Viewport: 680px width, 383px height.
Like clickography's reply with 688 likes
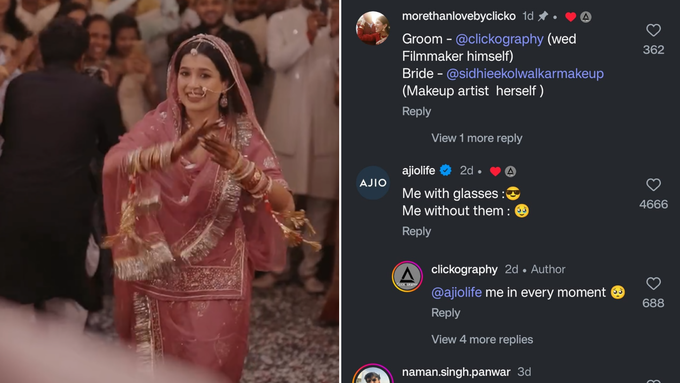coord(653,283)
